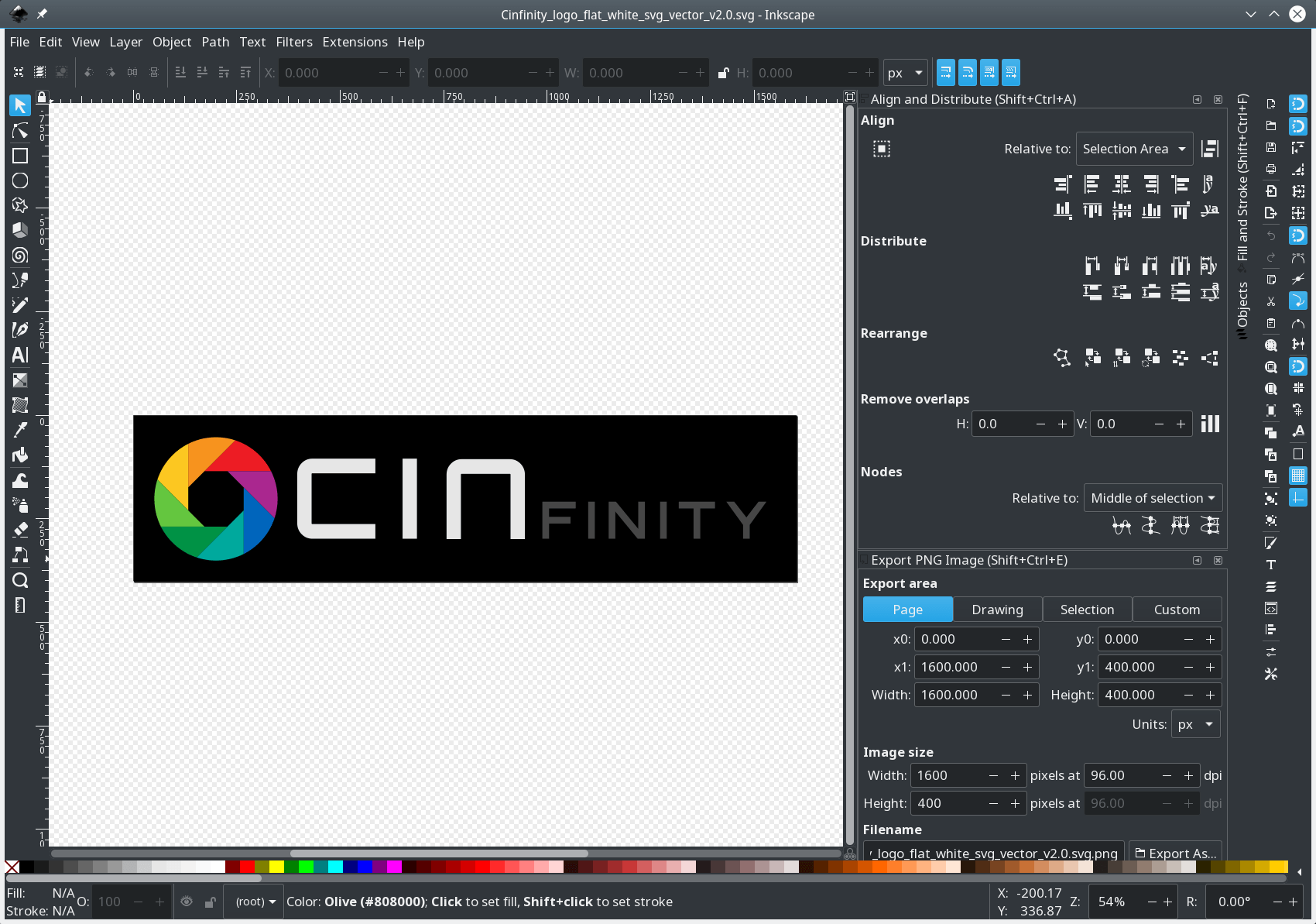Select the Gradient tool
1316x924 pixels.
pos(20,380)
